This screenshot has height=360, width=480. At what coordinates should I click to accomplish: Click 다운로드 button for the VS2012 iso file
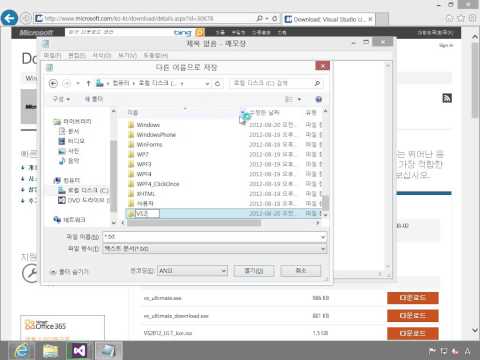click(413, 333)
